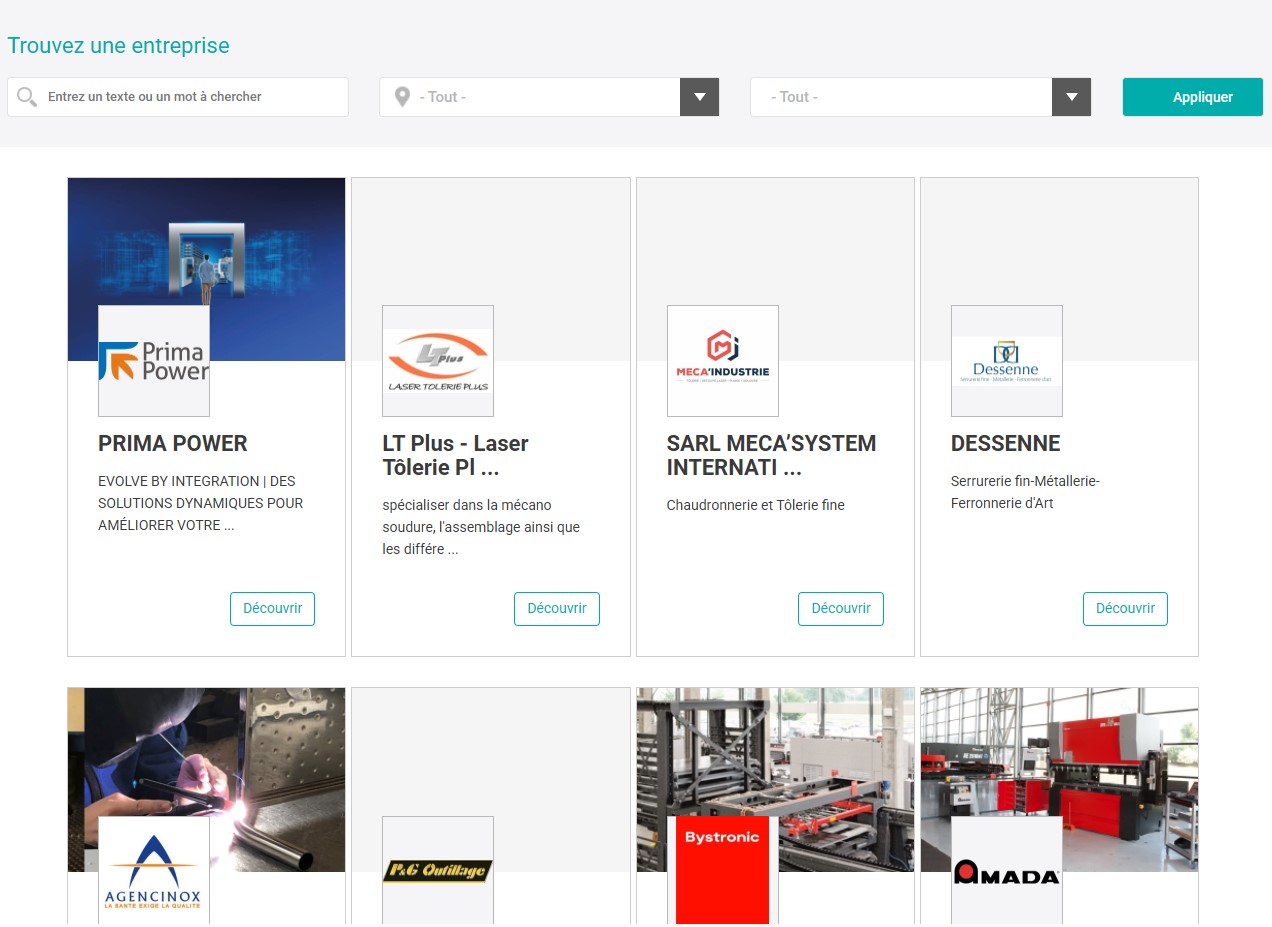Select the Dessenne logo image

(x=1006, y=361)
